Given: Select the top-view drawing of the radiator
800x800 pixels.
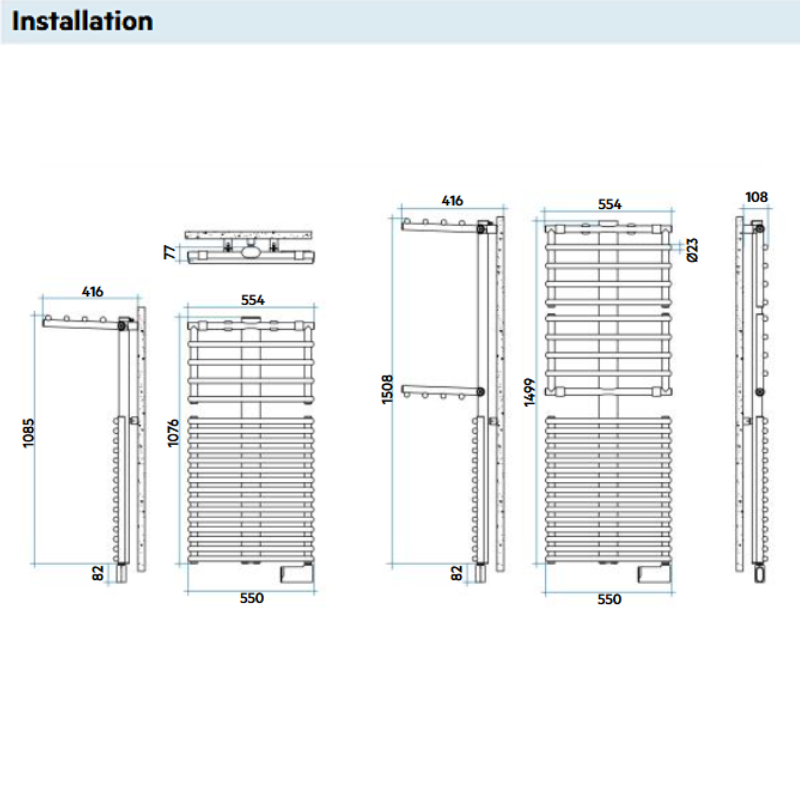Looking at the screenshot, I should (251, 246).
